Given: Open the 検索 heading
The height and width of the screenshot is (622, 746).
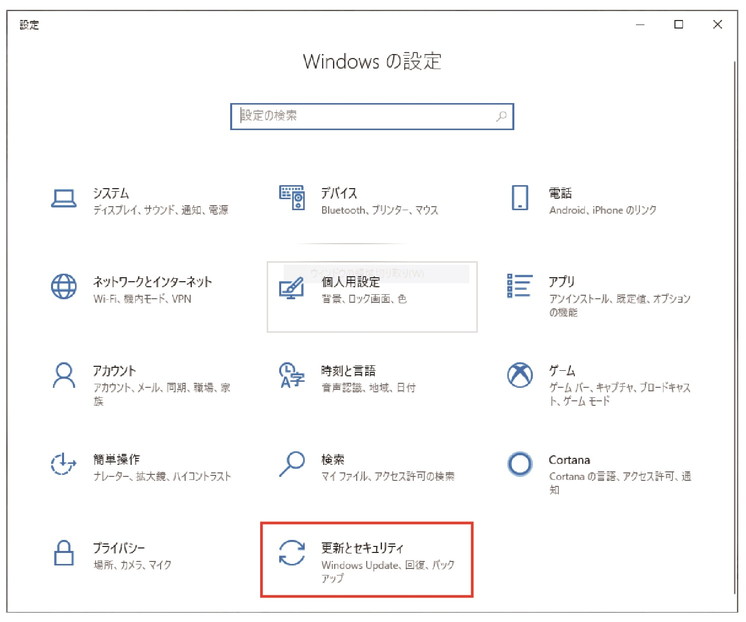Looking at the screenshot, I should 333,459.
